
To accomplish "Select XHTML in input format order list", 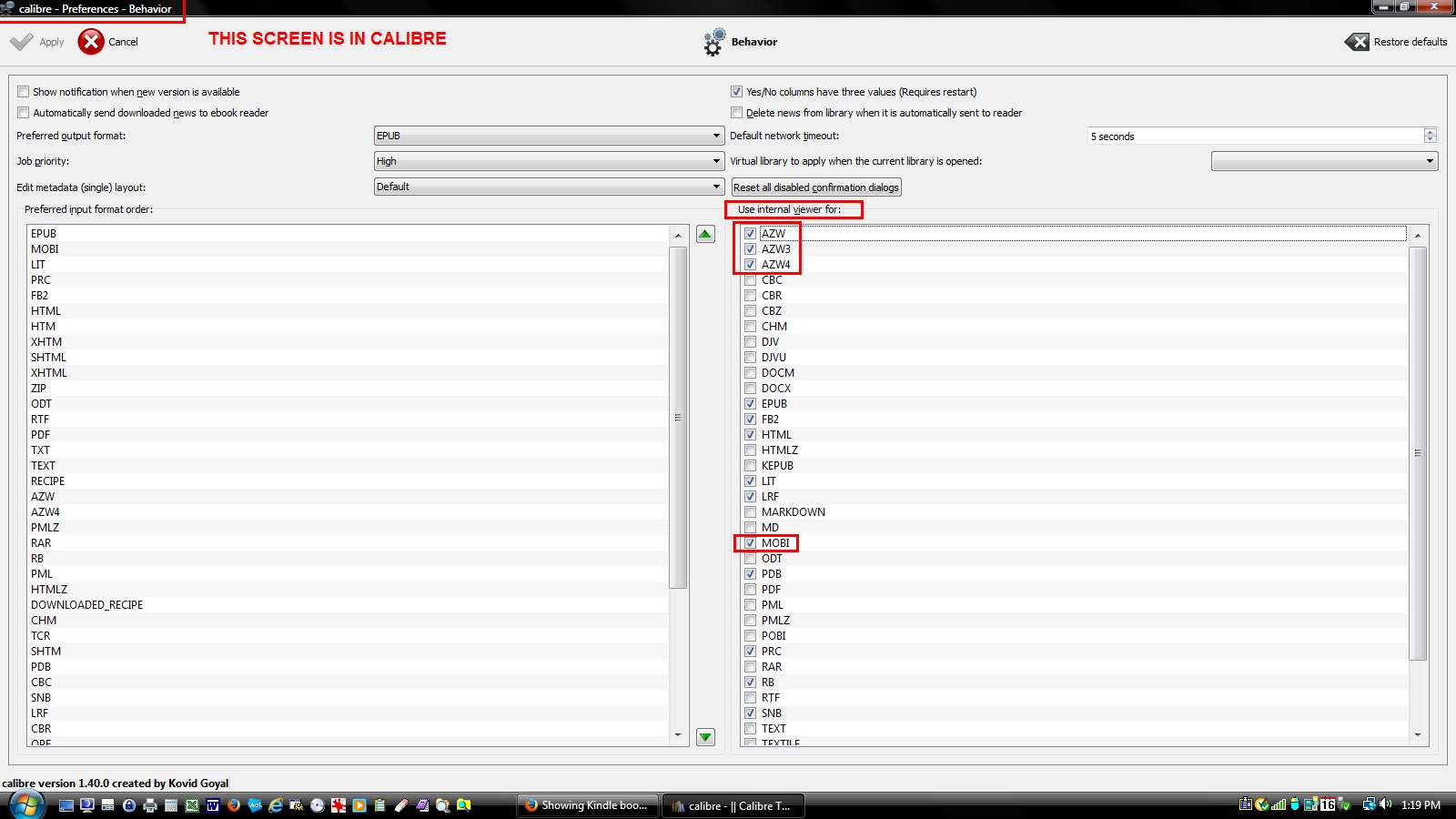I will point(349,373).
